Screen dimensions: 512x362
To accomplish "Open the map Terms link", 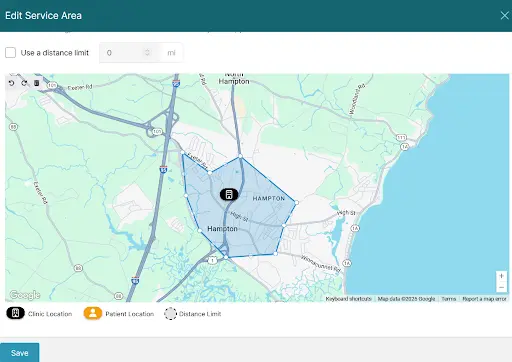I will click(449, 299).
